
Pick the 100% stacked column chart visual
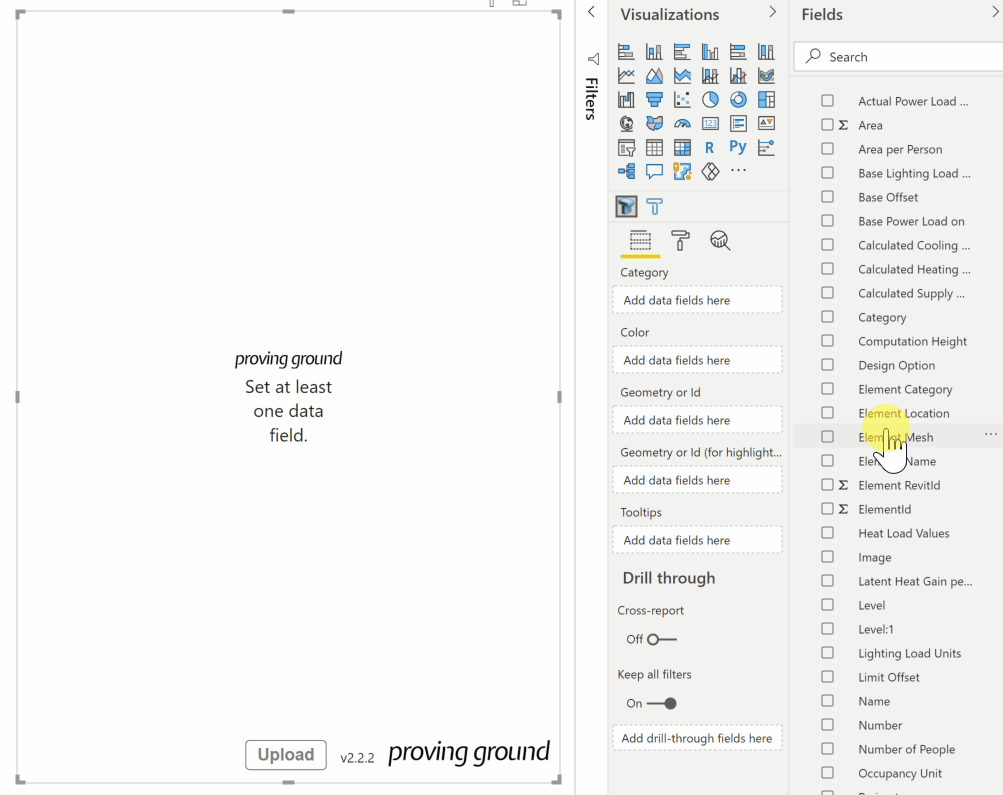click(x=766, y=52)
